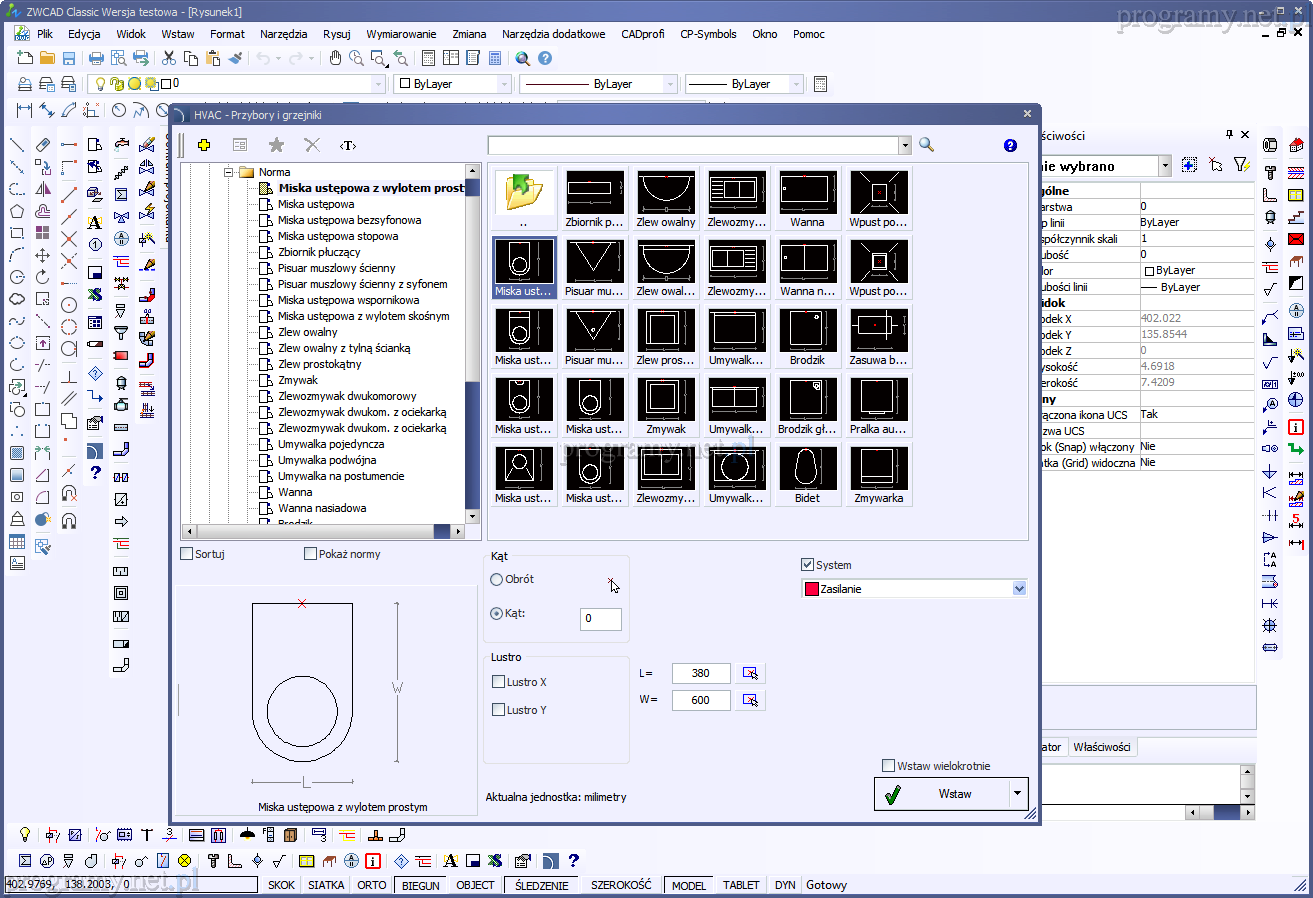Click the blue help question mark icon
Viewport: 1313px width, 898px height.
tap(1010, 145)
